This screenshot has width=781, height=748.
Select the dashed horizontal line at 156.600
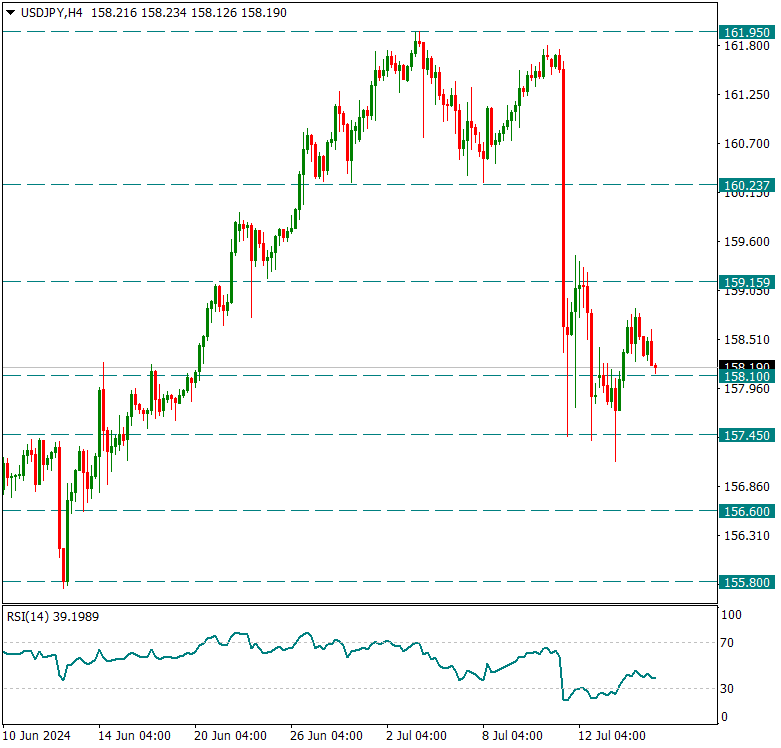click(x=360, y=511)
